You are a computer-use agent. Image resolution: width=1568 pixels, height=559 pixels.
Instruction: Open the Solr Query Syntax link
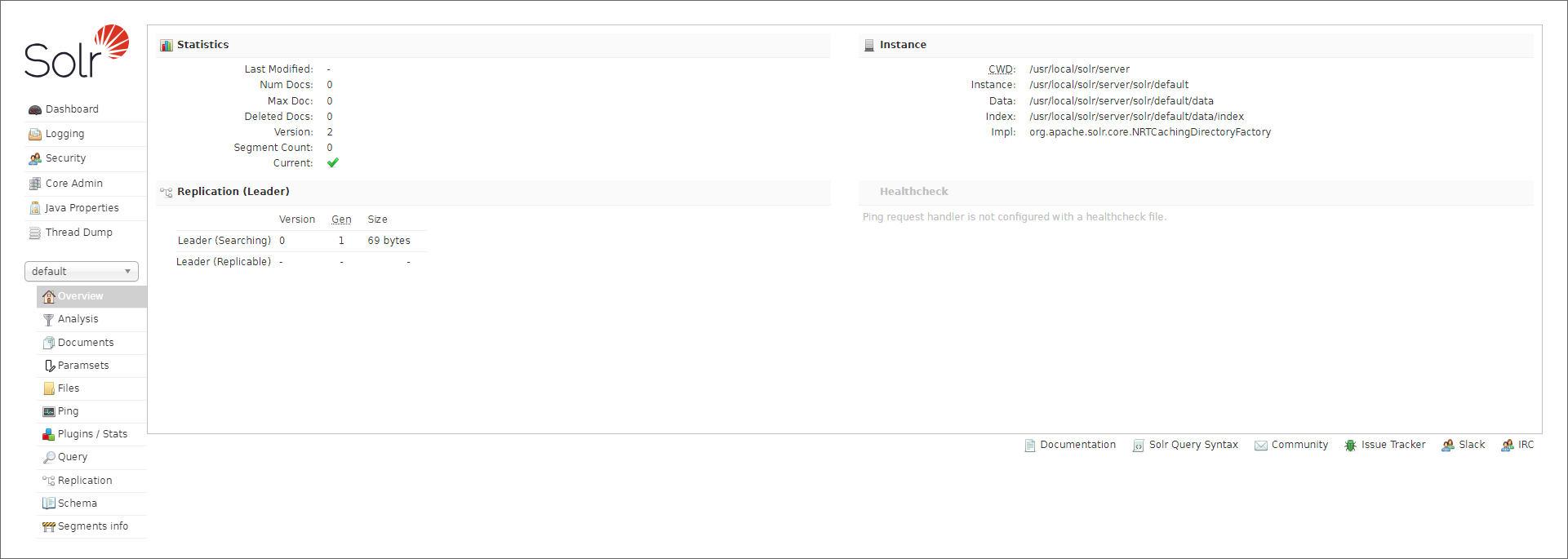(1193, 445)
